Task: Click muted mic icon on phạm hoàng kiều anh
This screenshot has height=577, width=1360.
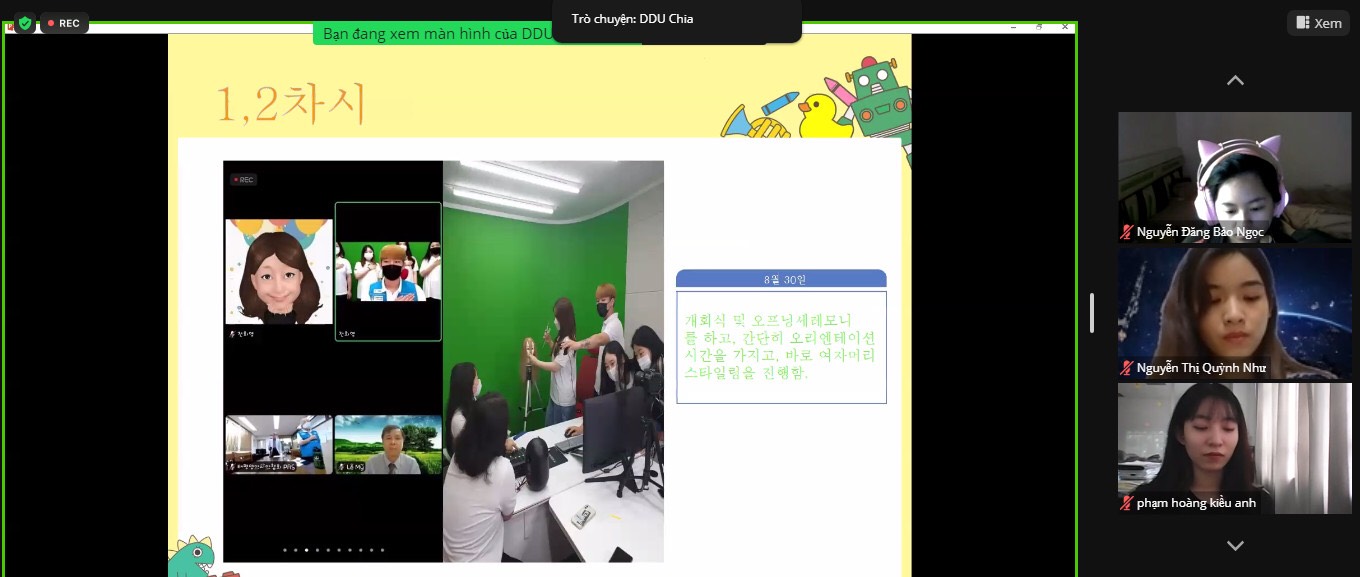Action: click(1127, 503)
